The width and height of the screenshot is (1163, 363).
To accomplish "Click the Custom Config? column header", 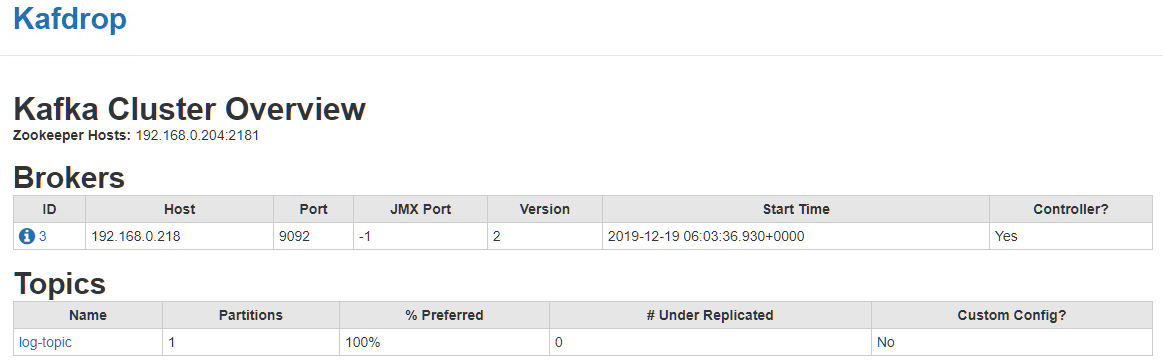I will (x=1012, y=315).
